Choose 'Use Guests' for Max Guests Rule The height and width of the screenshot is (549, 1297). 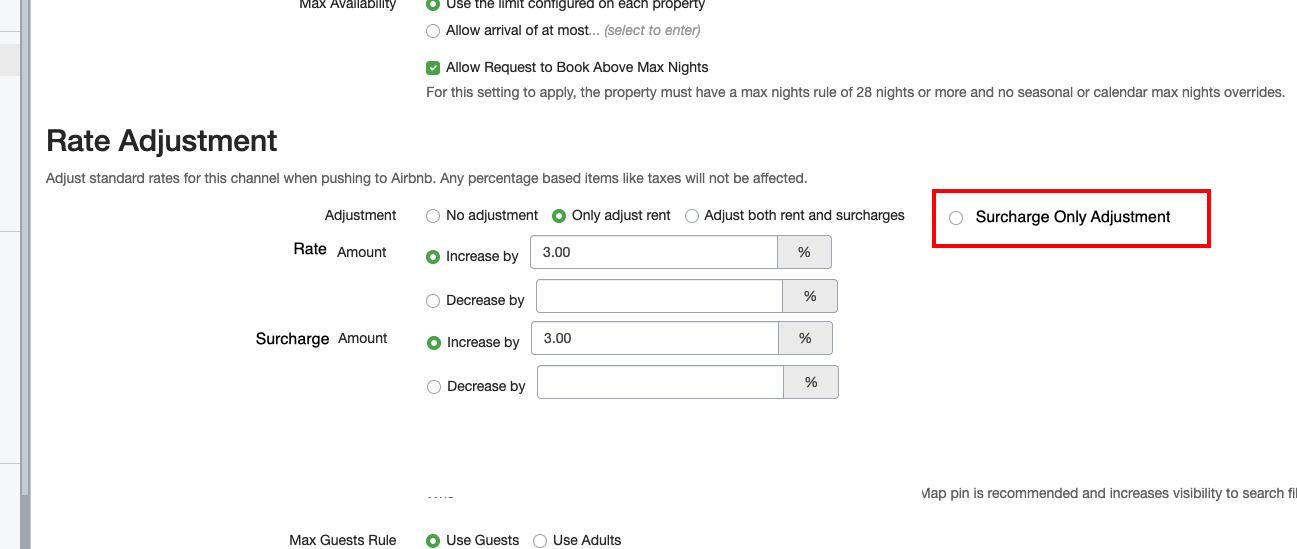[x=433, y=541]
